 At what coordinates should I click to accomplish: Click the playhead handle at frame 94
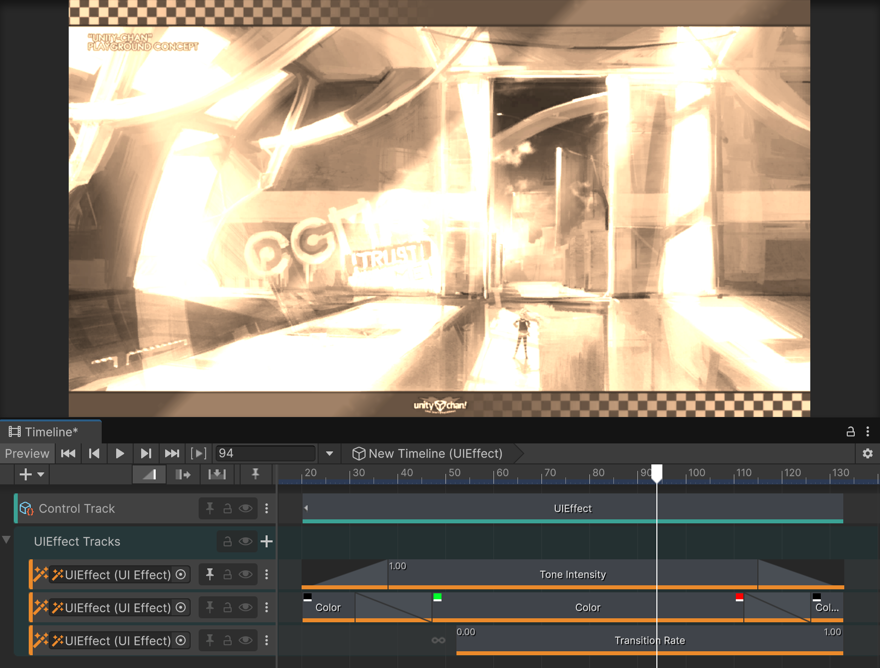pyautogui.click(x=657, y=473)
